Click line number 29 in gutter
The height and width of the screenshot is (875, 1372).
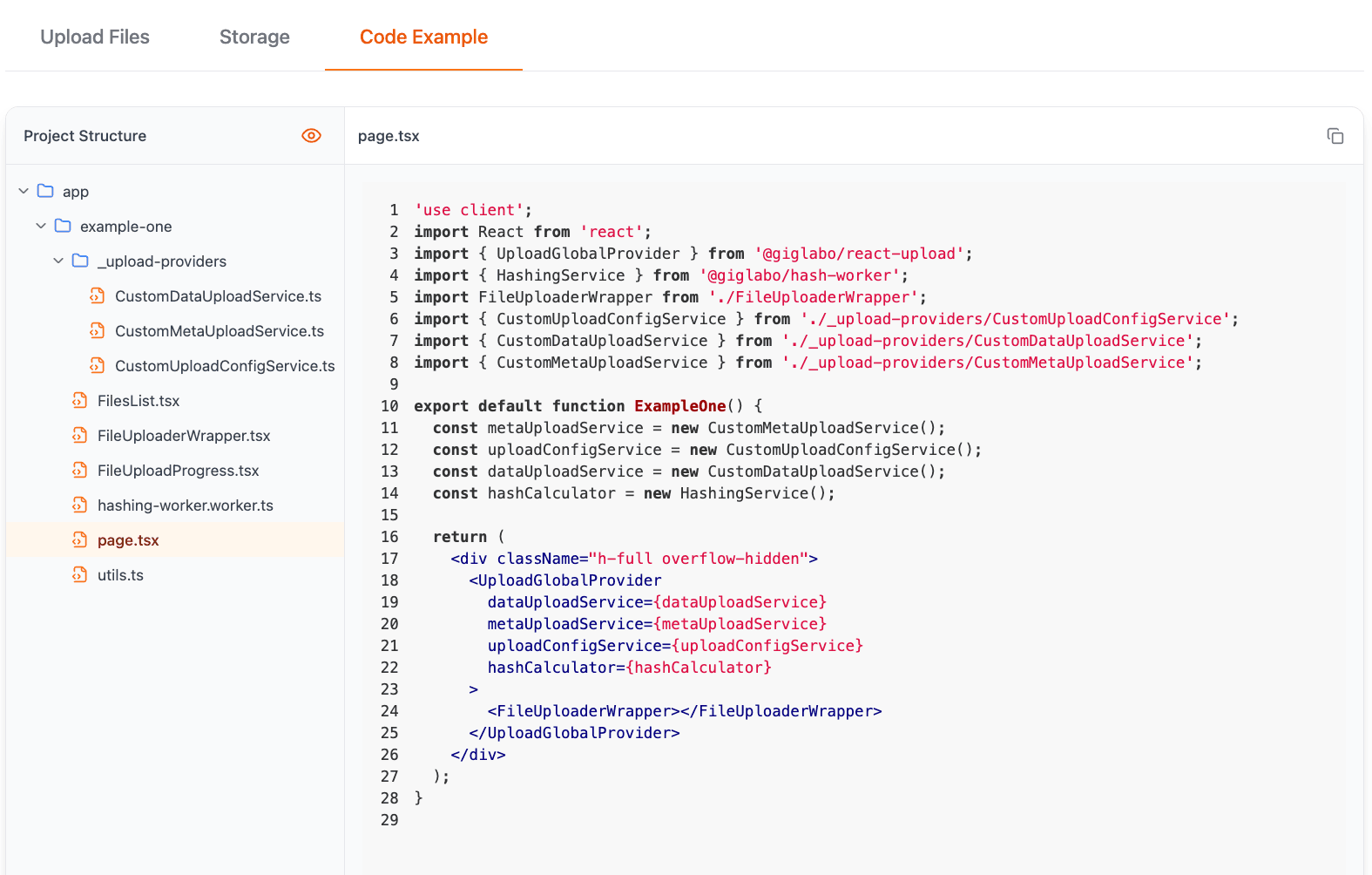389,820
